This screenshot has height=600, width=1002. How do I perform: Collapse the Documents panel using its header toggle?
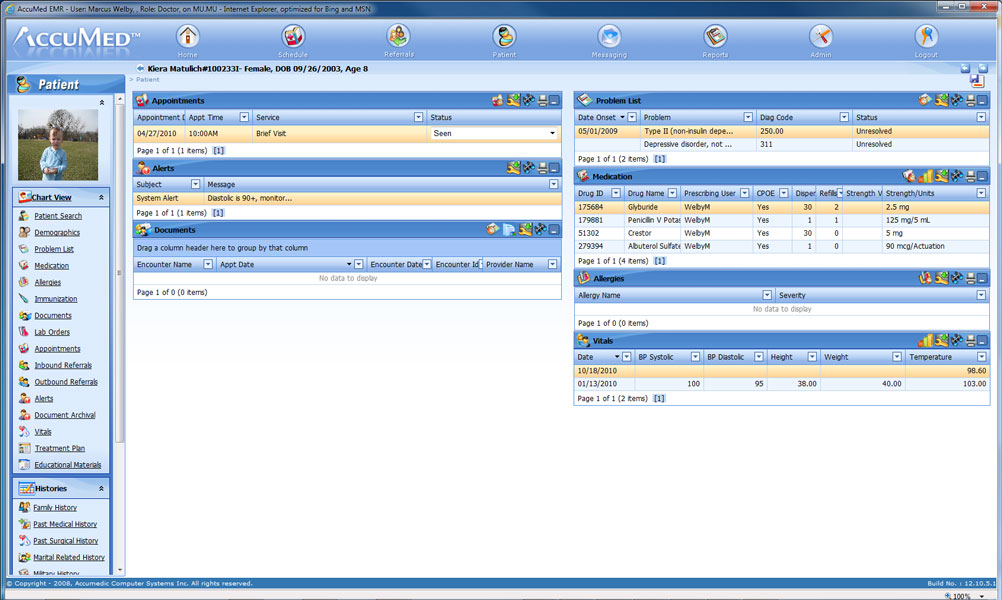[x=552, y=230]
